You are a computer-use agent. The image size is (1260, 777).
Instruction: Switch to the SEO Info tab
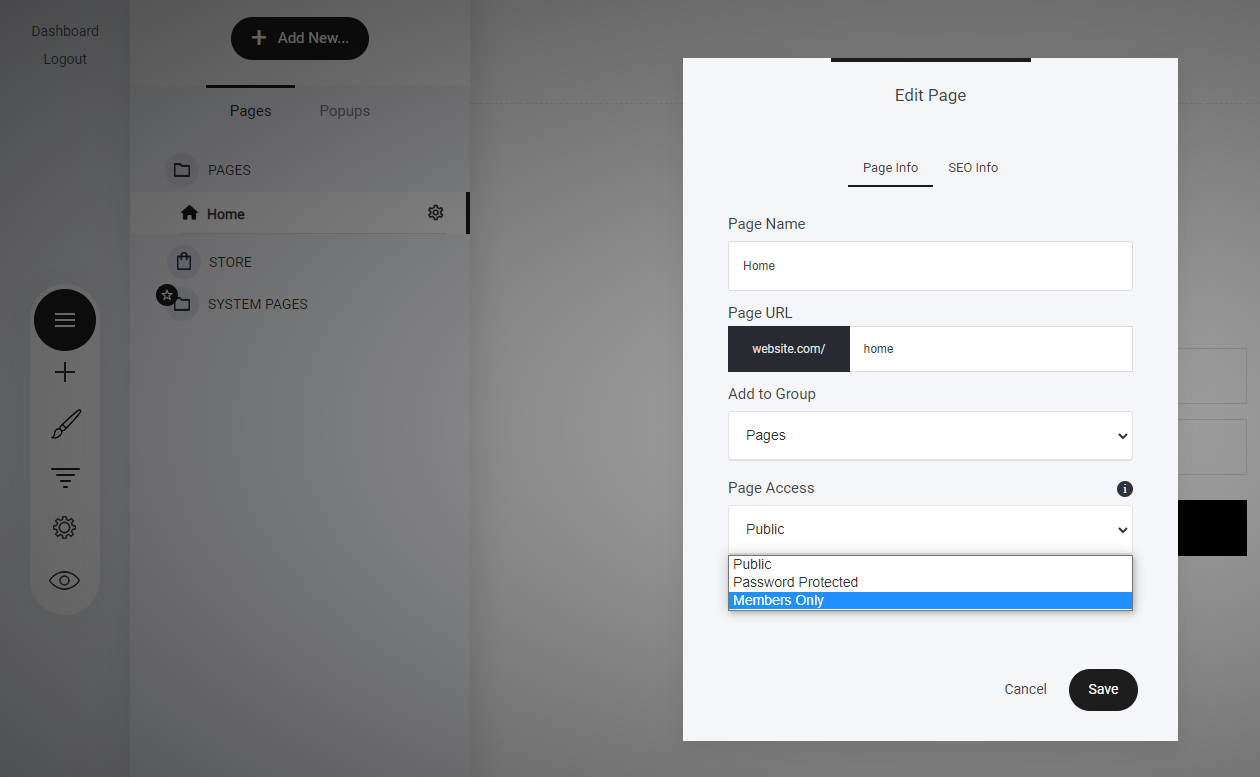point(972,168)
